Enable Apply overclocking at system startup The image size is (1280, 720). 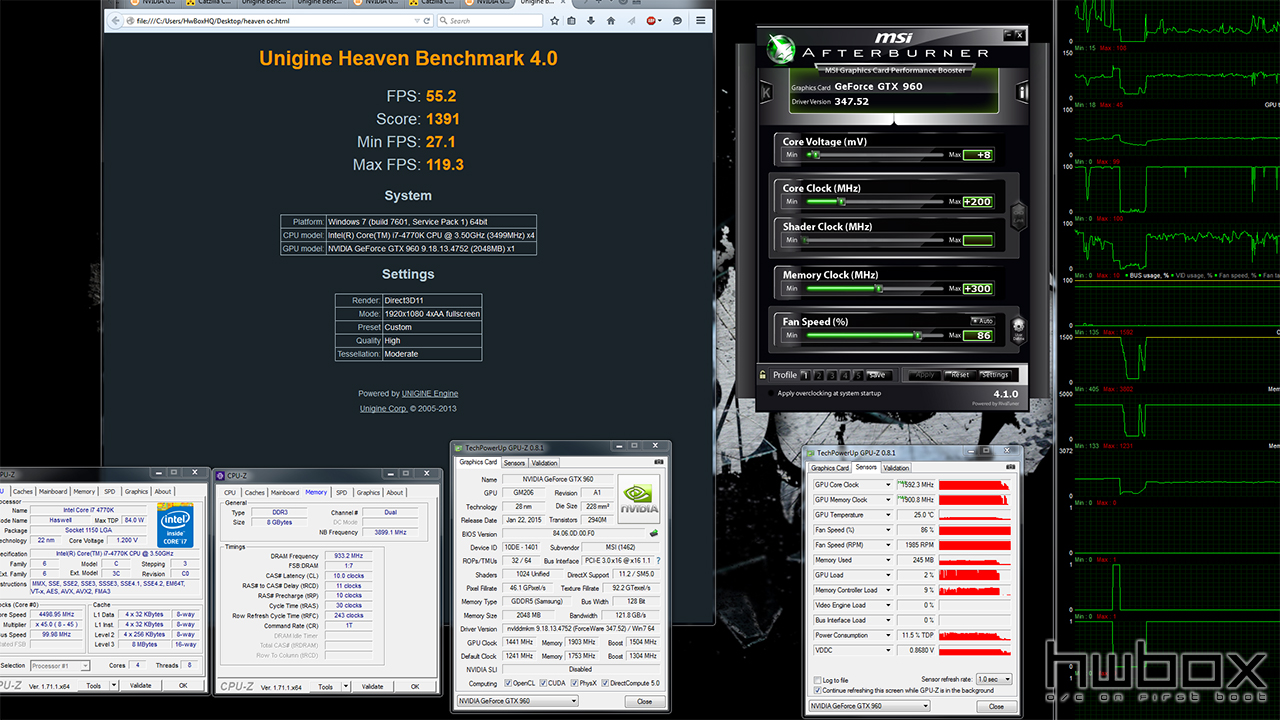pyautogui.click(x=770, y=393)
